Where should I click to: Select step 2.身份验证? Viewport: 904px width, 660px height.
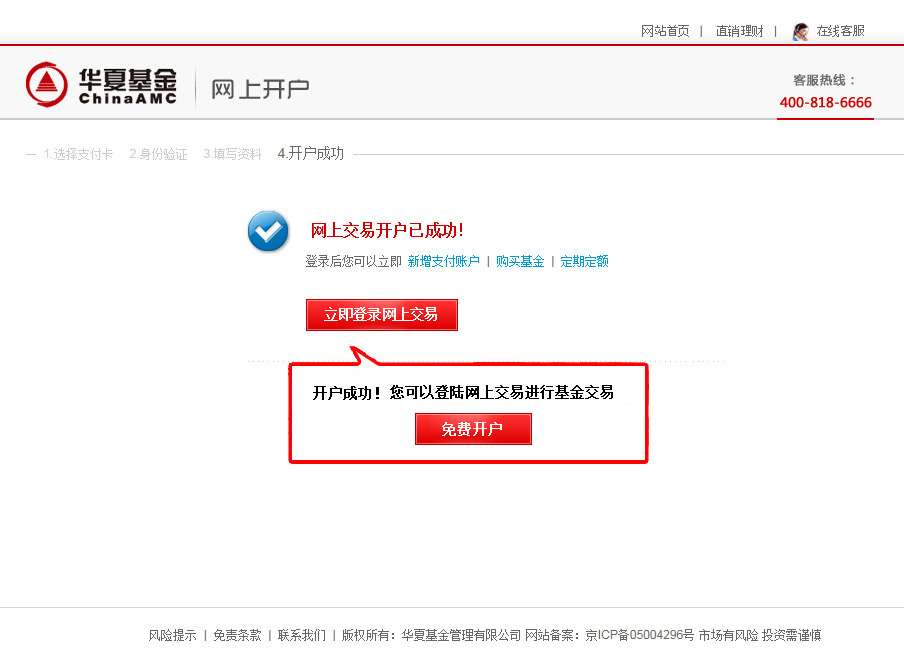coord(158,154)
